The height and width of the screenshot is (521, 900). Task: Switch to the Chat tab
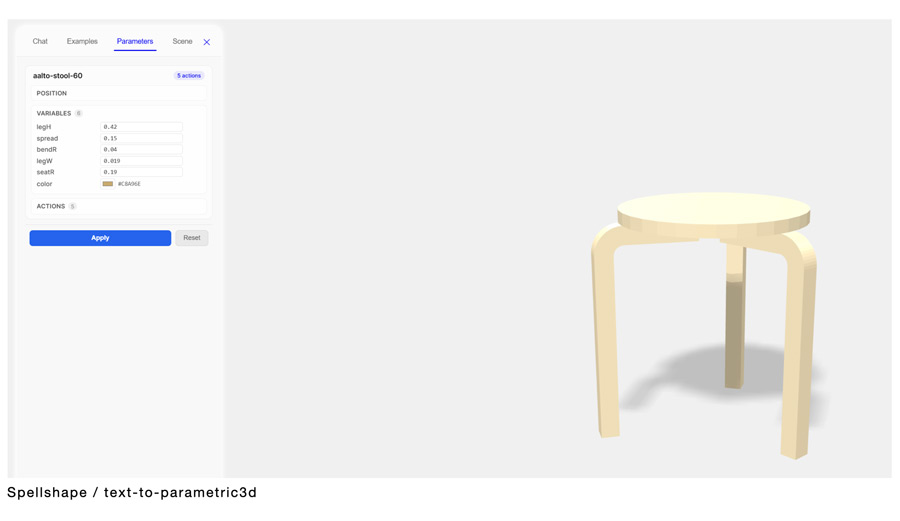point(40,41)
